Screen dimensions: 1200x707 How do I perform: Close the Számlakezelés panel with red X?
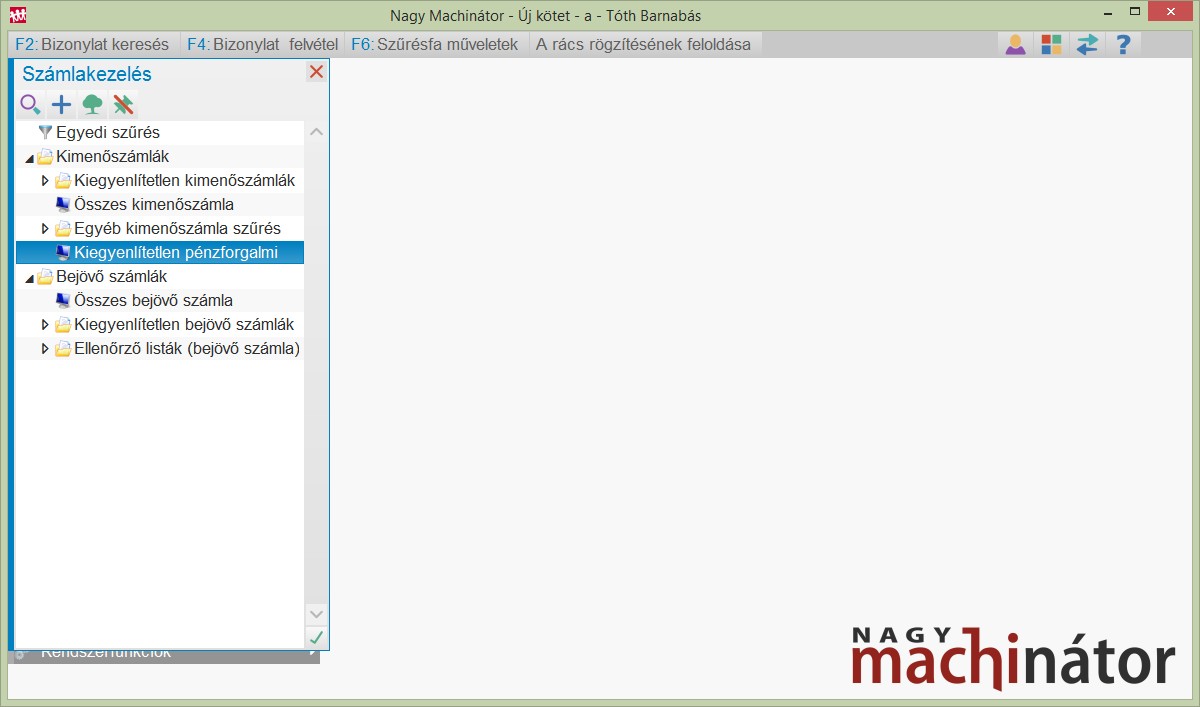pos(316,72)
